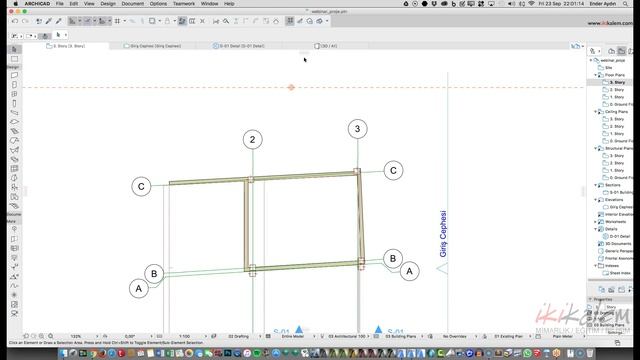Select the Window tool in the toolbox
Image resolution: width=640 pixels, height=360 pixels.
[14, 94]
